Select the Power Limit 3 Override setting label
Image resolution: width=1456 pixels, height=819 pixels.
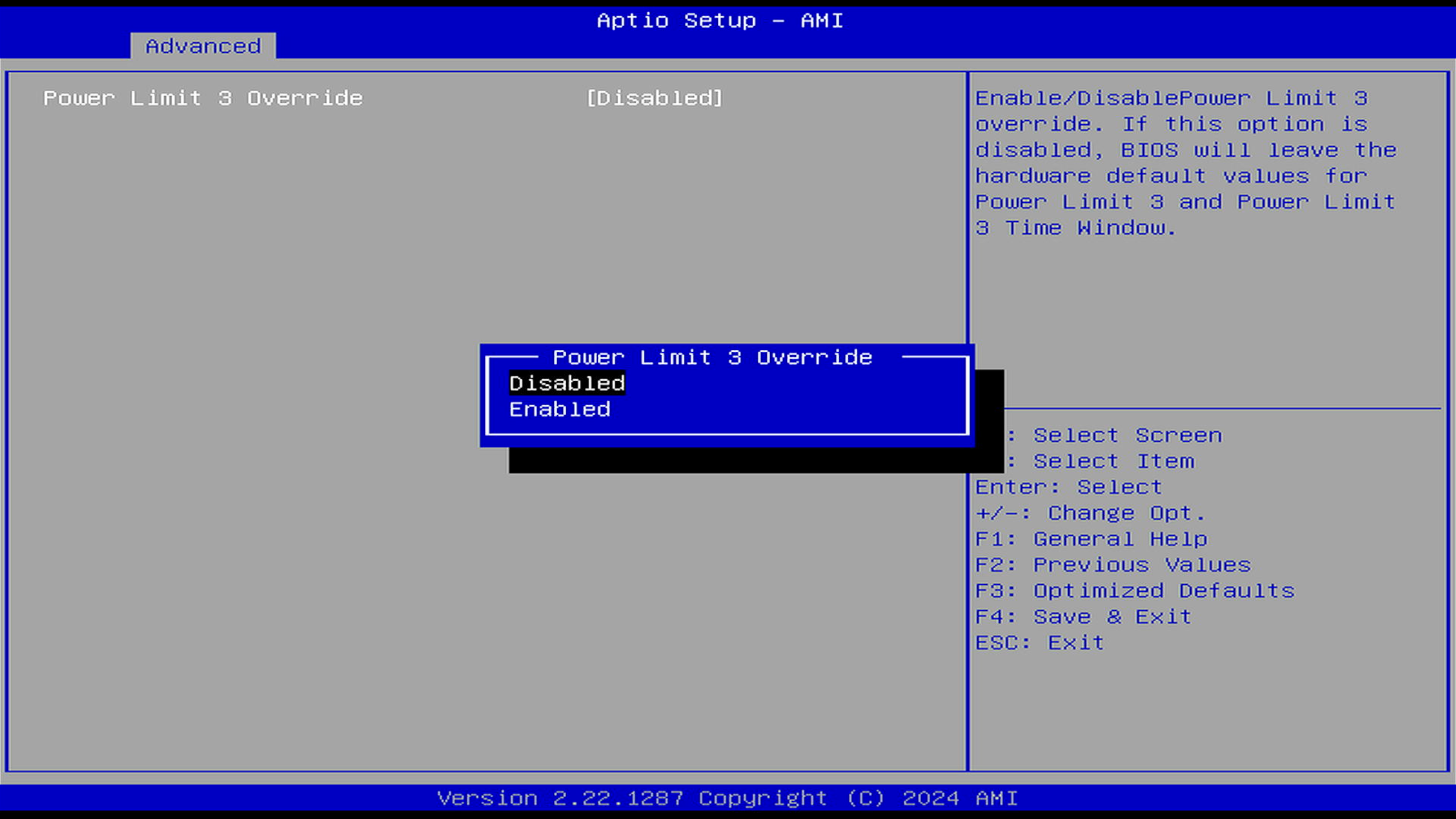coord(203,98)
